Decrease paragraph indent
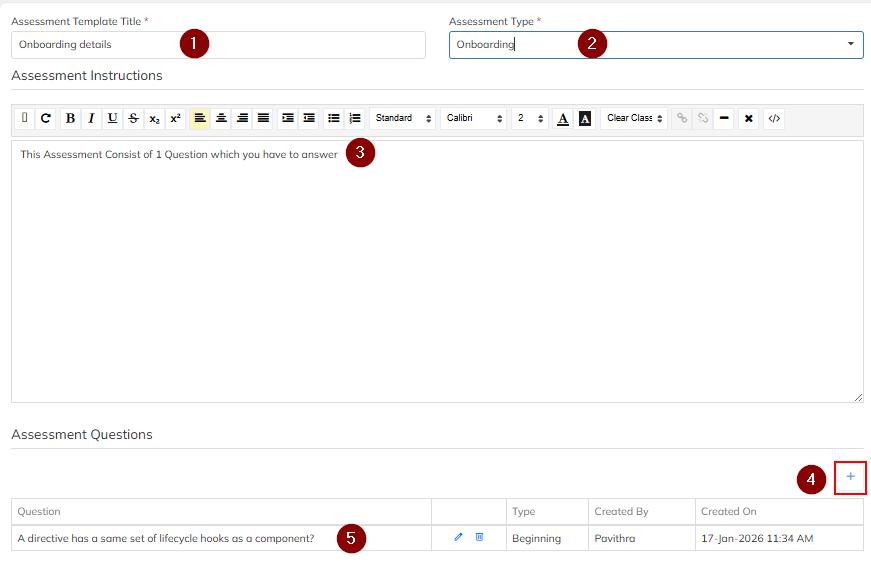 (309, 118)
